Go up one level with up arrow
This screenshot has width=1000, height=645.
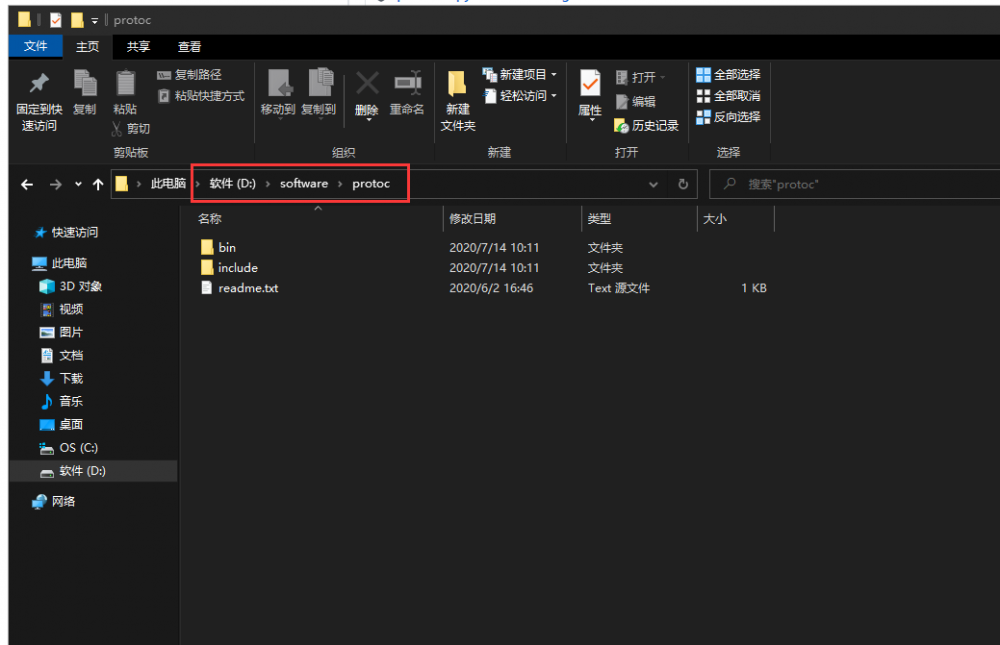tap(98, 184)
